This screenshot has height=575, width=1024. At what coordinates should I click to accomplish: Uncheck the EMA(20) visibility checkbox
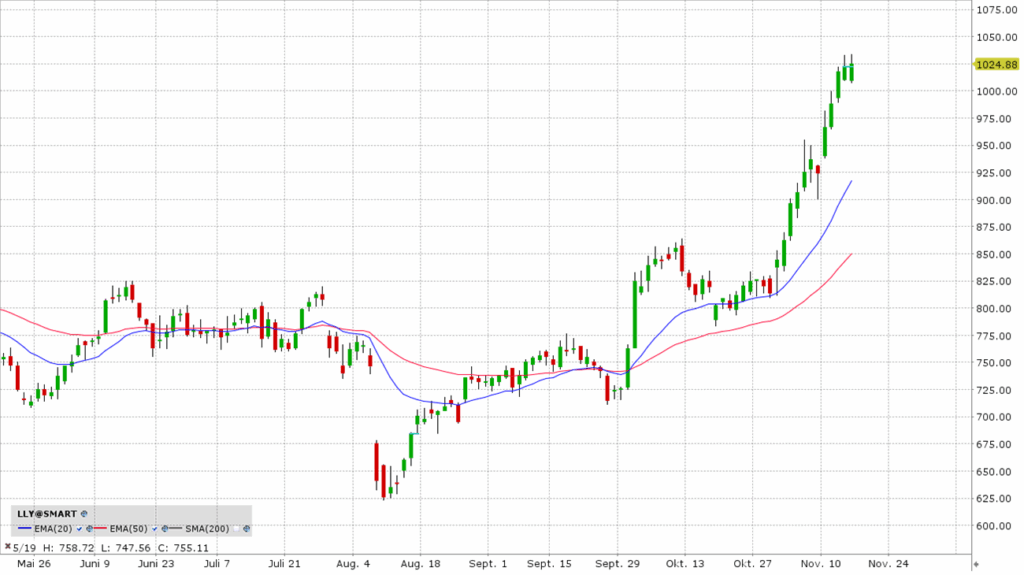click(79, 529)
